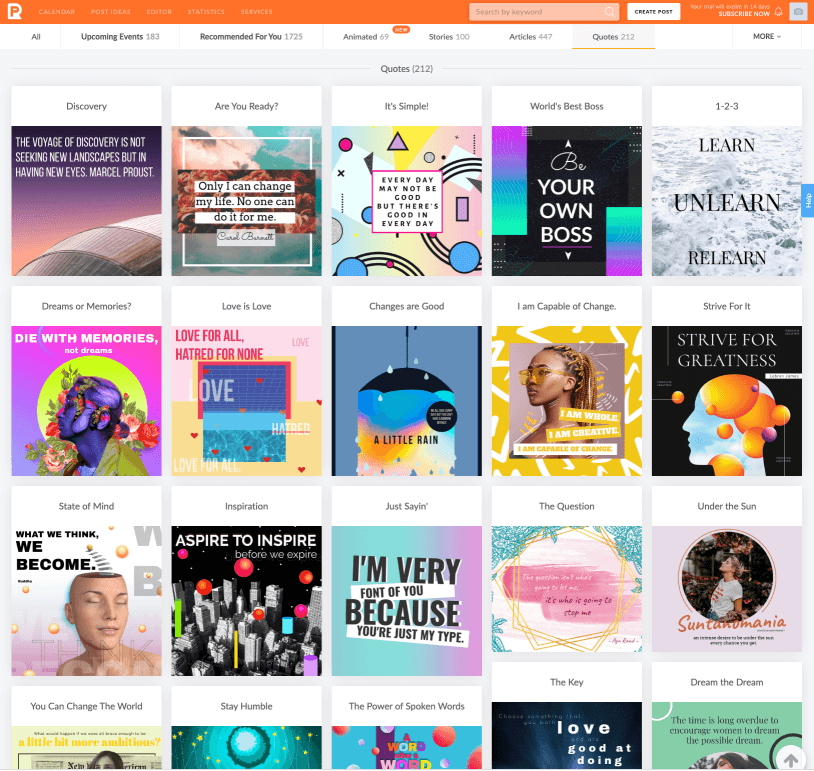This screenshot has width=814, height=771.
Task: Open the Discovery quote template
Action: point(87,181)
